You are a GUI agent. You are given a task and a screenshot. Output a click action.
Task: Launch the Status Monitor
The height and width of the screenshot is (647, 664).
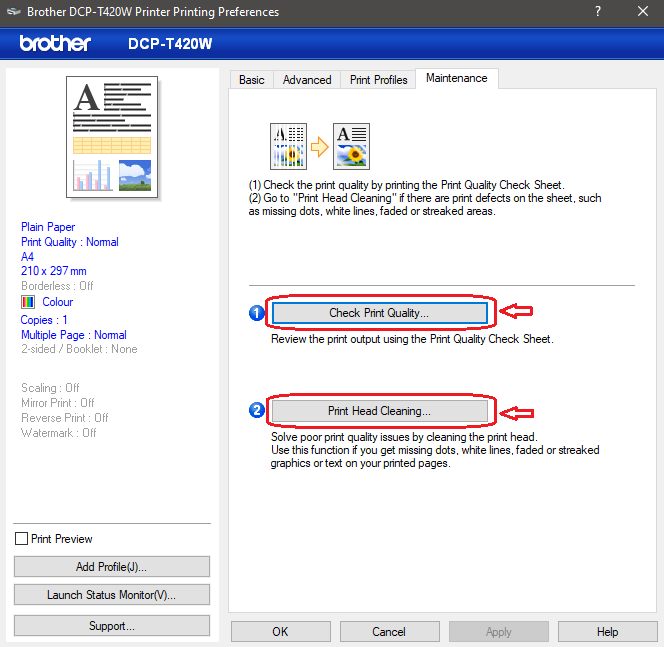[x=112, y=595]
